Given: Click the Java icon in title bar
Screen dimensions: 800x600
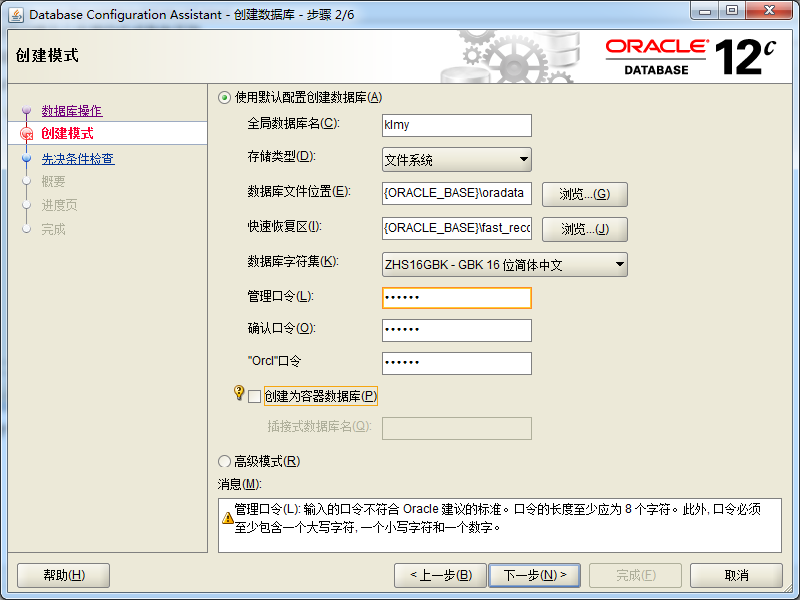Looking at the screenshot, I should (15, 15).
